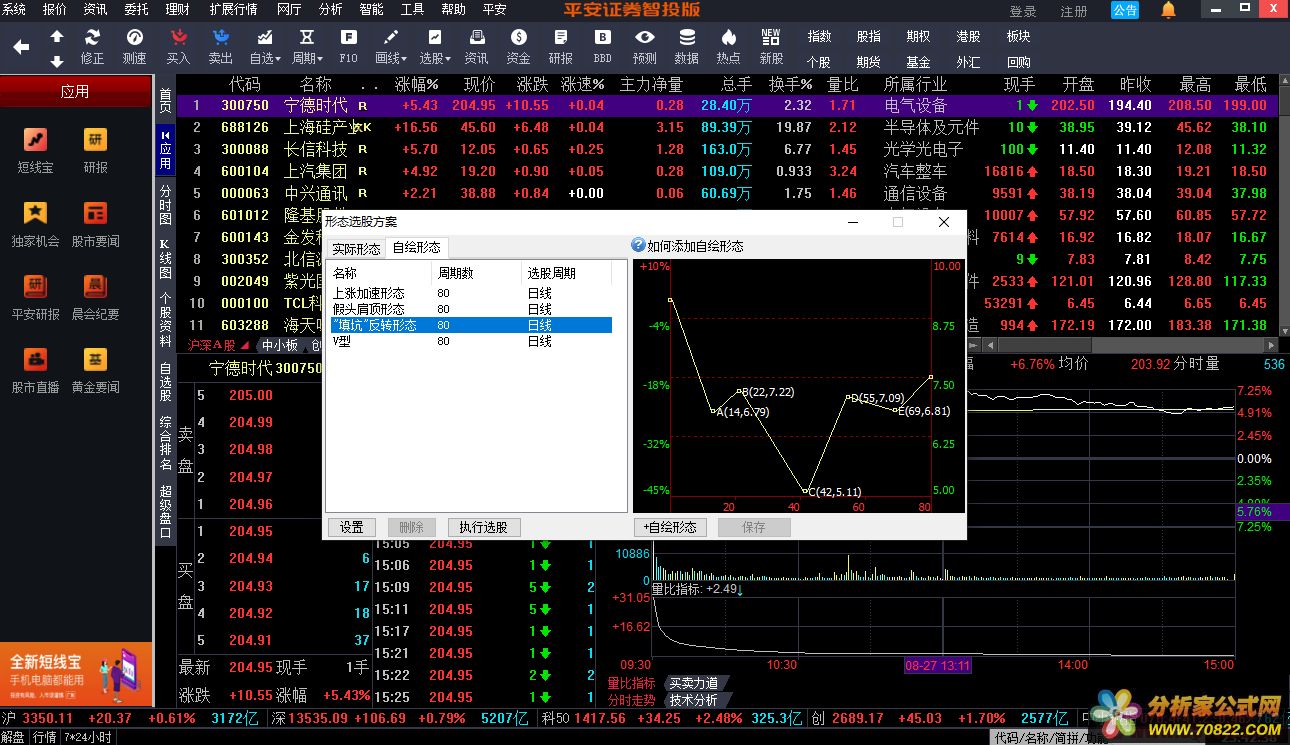The width and height of the screenshot is (1290, 745).
Task: Click the 如何添加自绘形态 help link
Action: point(688,246)
